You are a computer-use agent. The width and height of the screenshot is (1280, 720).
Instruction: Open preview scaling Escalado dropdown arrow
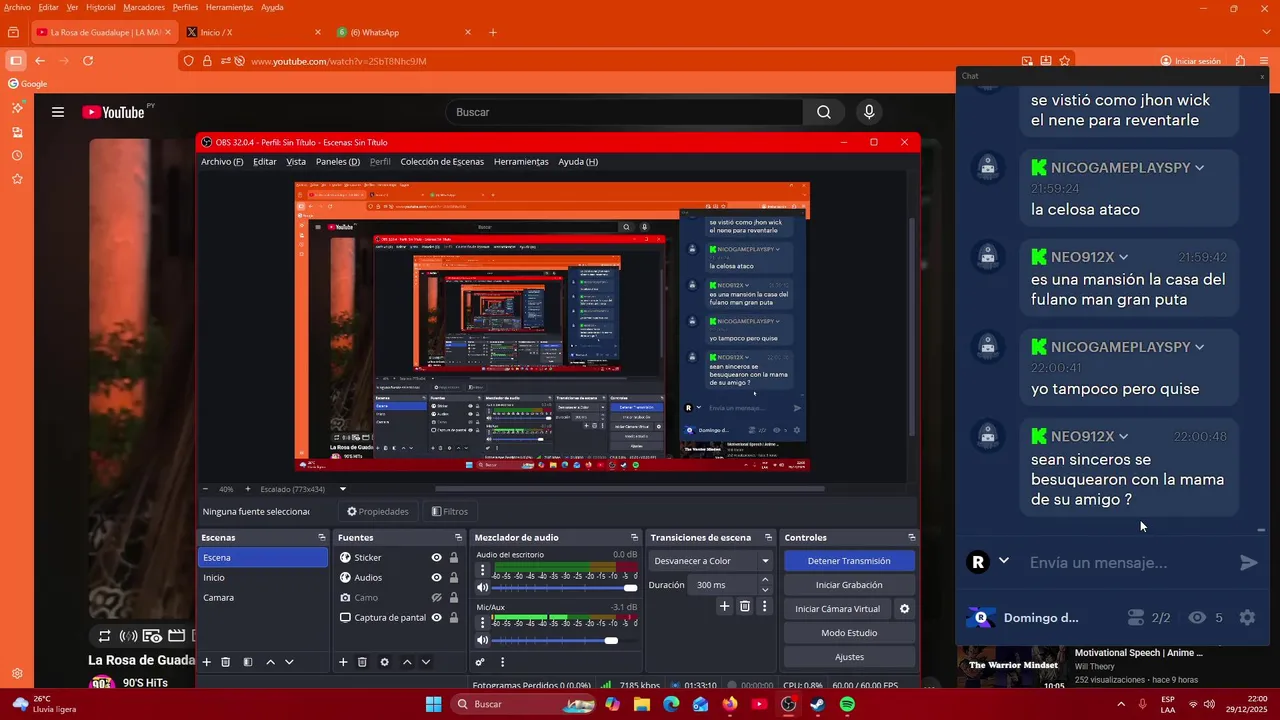click(x=343, y=489)
